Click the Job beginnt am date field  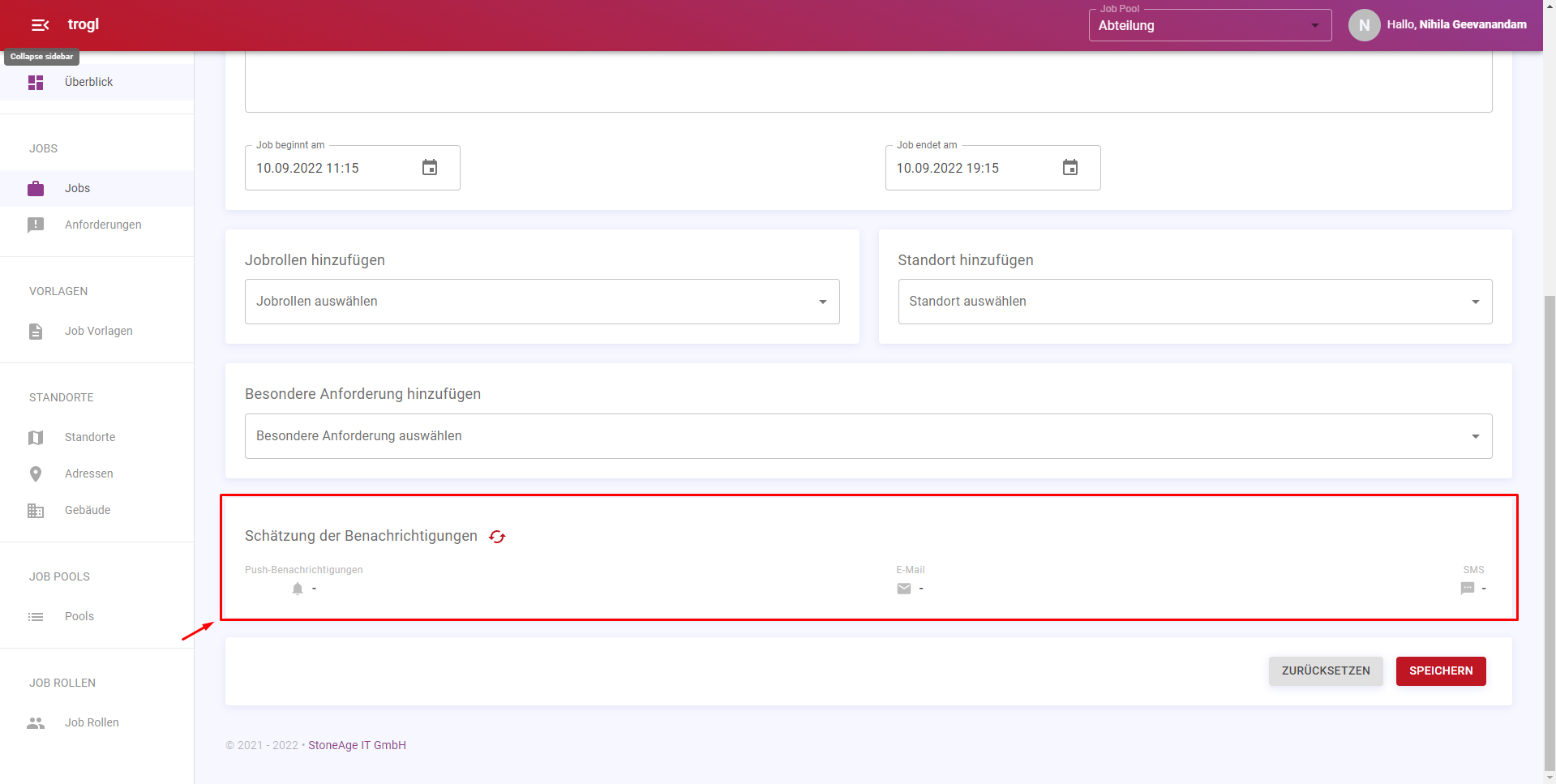(328, 169)
